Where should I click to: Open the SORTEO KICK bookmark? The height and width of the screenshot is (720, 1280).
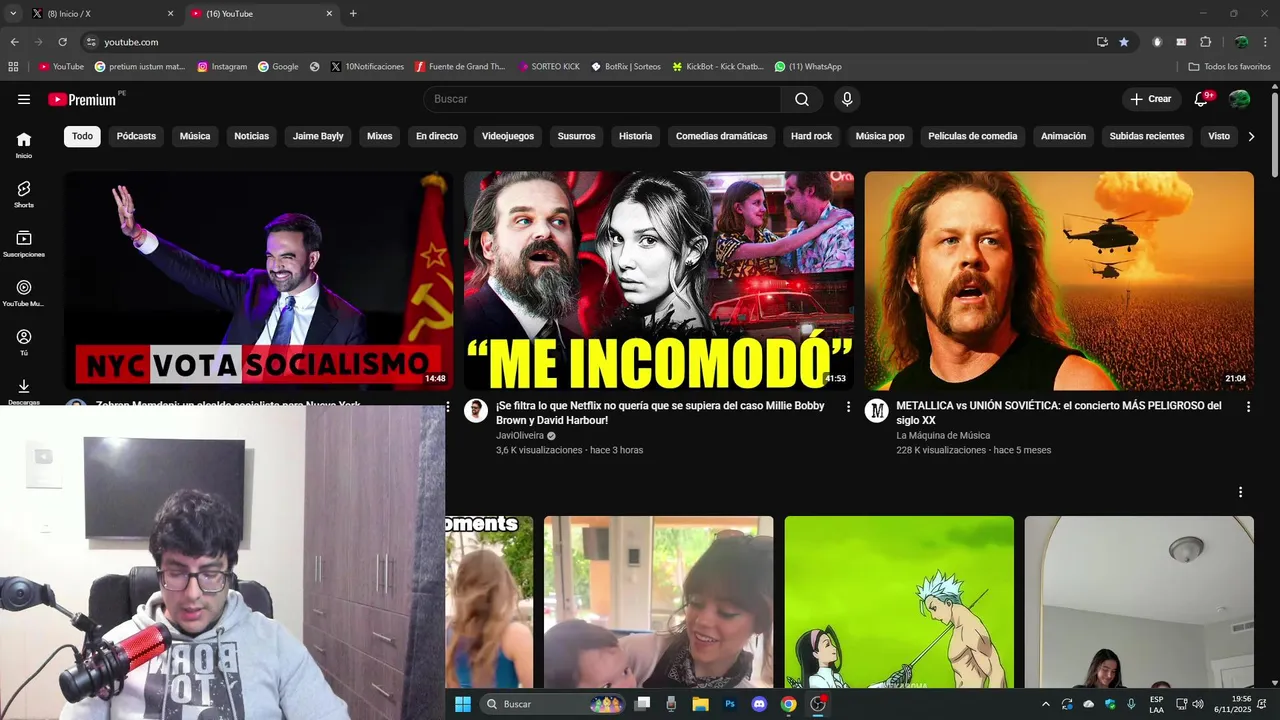click(x=549, y=67)
